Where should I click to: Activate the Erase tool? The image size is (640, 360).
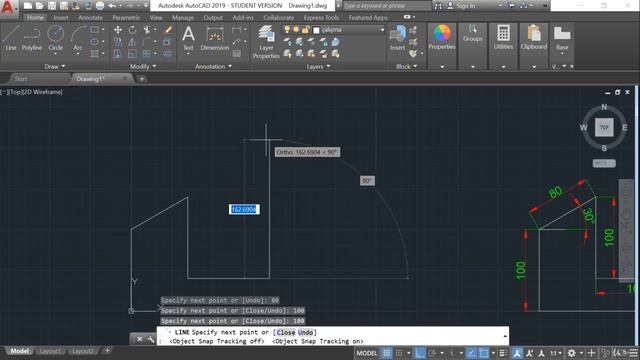pos(168,30)
